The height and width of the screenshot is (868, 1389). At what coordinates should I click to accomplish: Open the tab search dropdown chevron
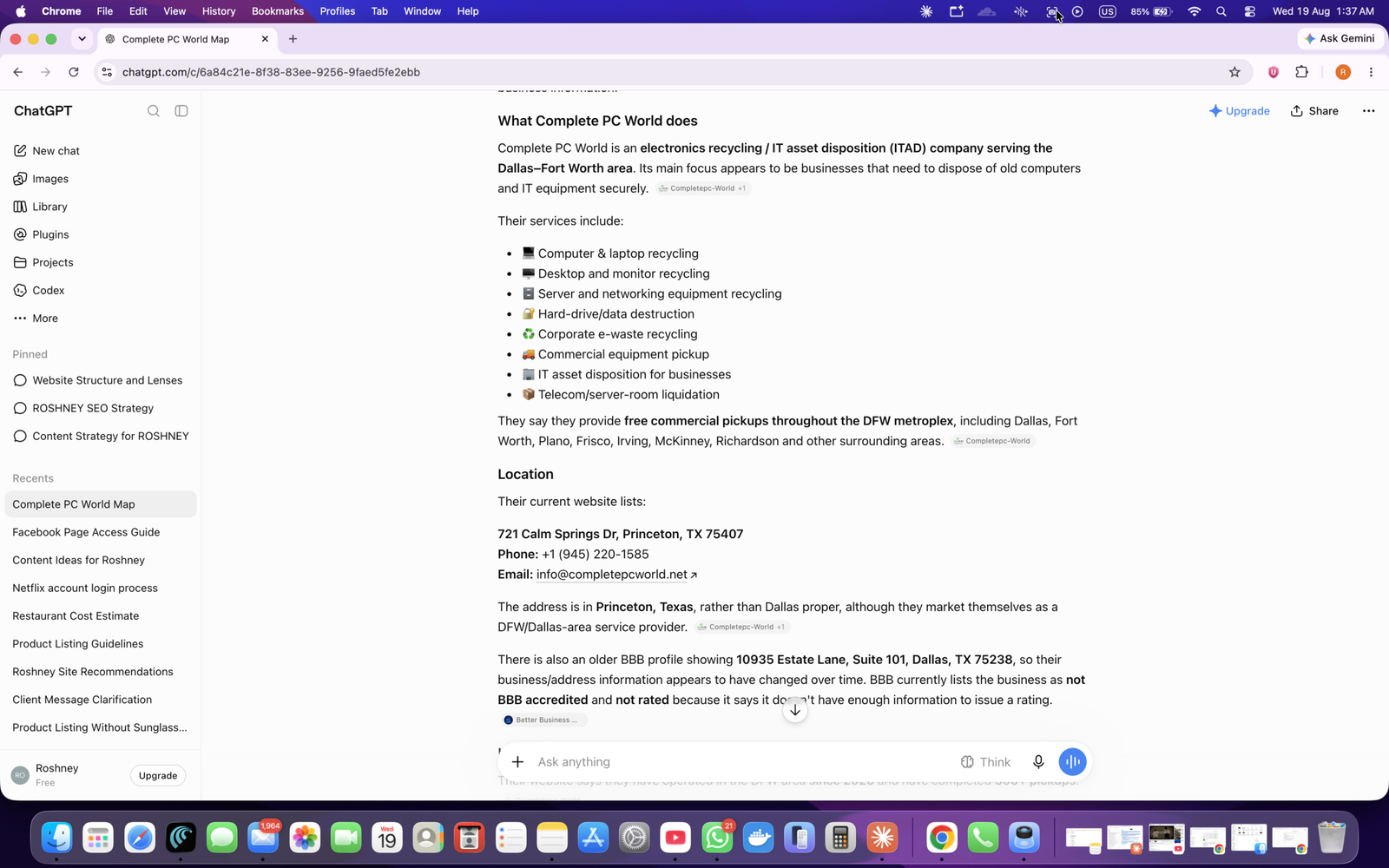(x=82, y=39)
